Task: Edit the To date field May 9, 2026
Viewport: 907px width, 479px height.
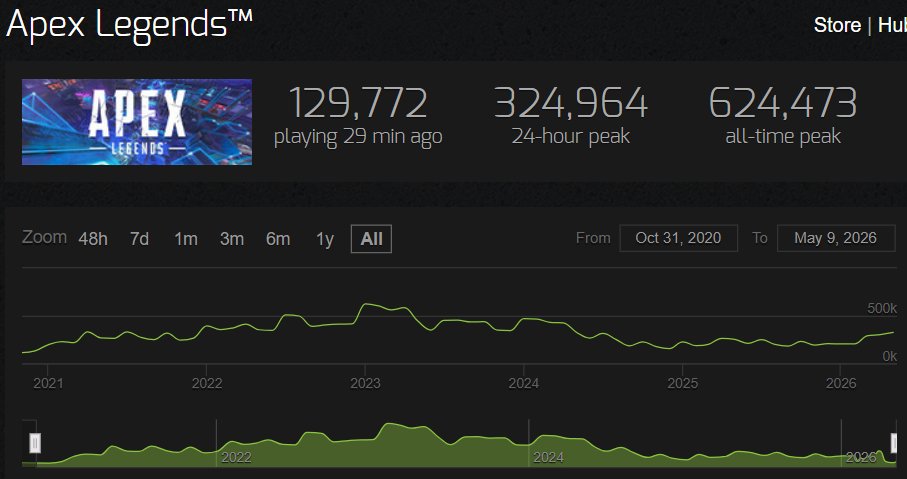Action: pyautogui.click(x=836, y=238)
